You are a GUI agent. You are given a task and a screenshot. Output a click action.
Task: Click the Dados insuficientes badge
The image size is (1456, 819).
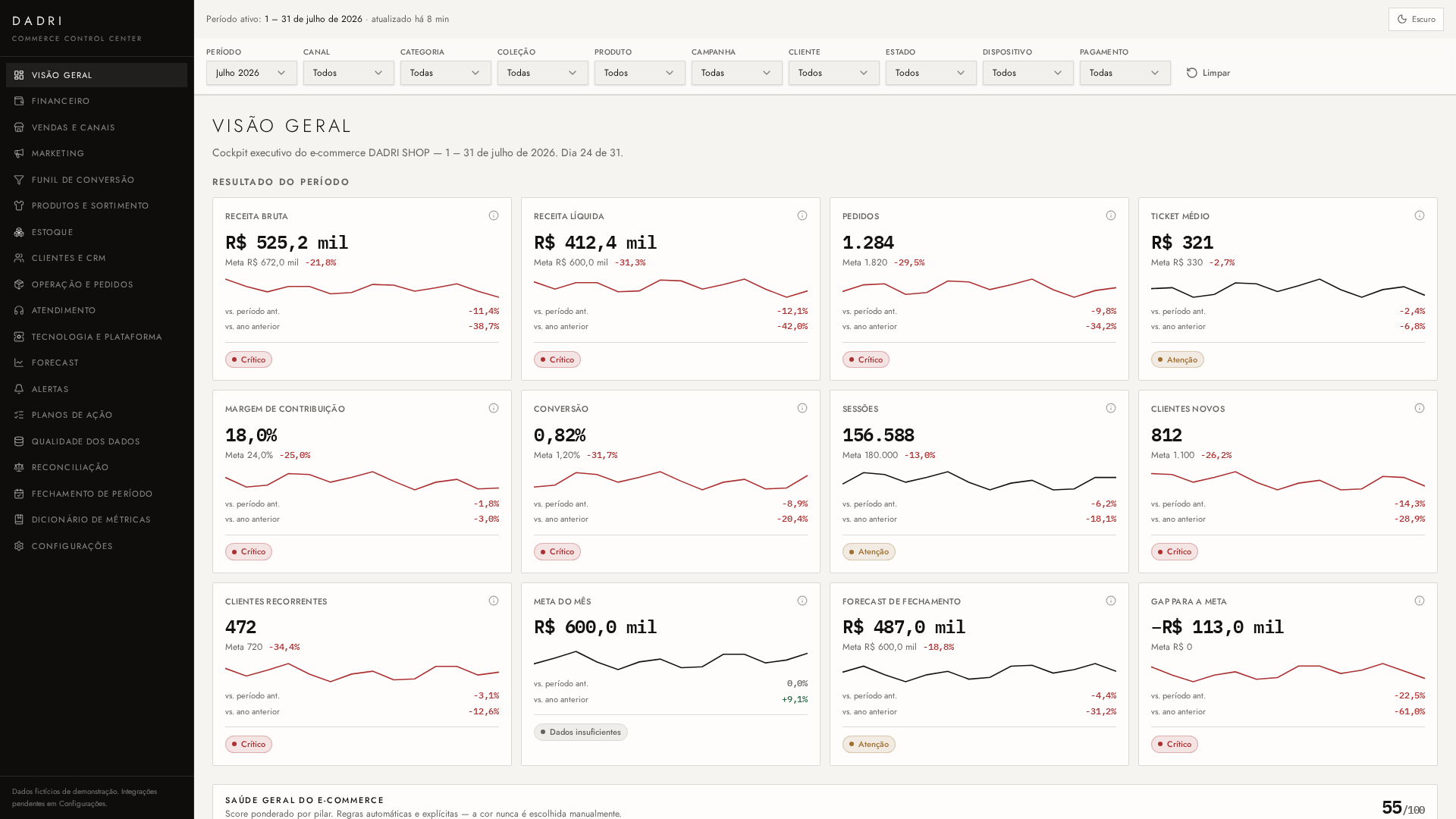pyautogui.click(x=581, y=732)
